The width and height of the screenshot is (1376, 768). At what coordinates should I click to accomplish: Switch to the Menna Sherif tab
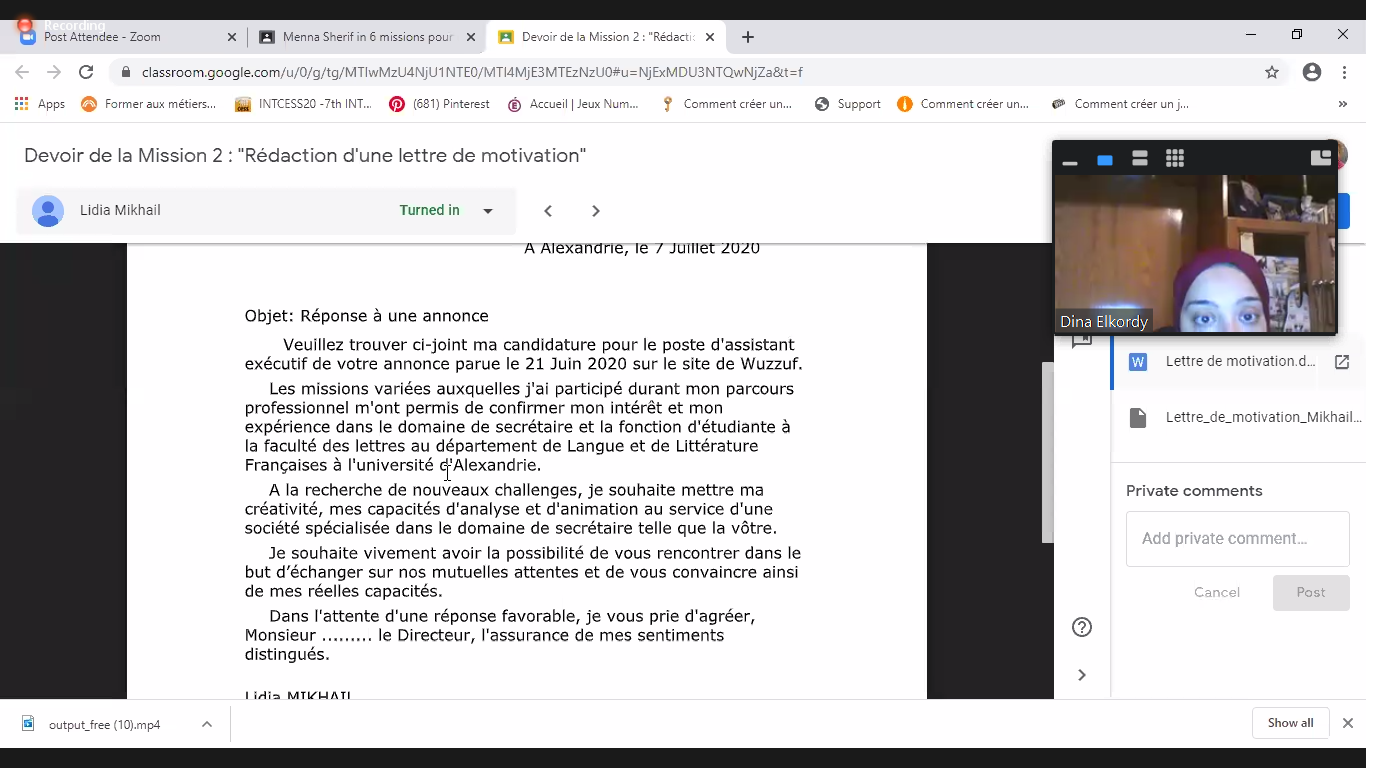(367, 37)
